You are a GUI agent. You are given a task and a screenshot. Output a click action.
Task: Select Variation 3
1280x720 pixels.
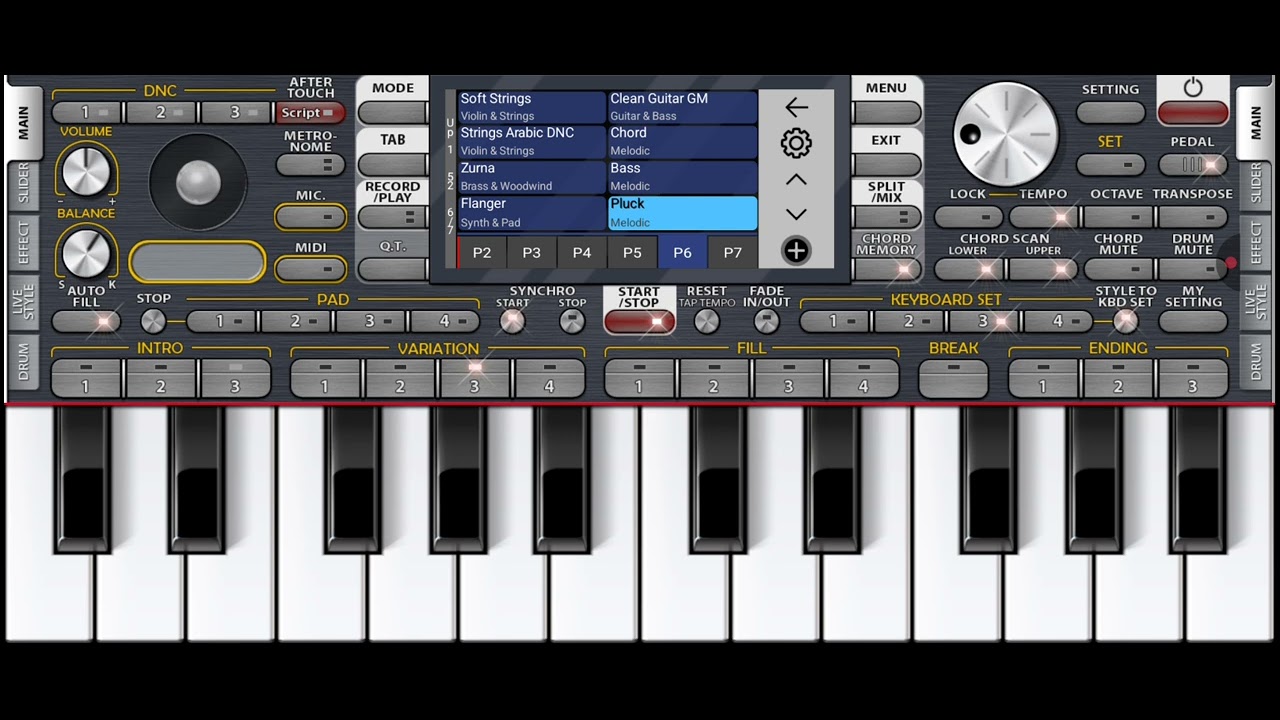tap(474, 378)
